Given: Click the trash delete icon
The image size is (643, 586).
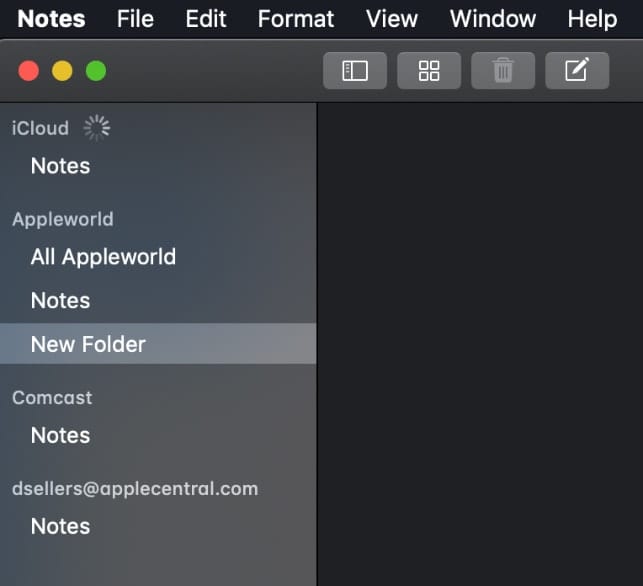Looking at the screenshot, I should point(503,71).
